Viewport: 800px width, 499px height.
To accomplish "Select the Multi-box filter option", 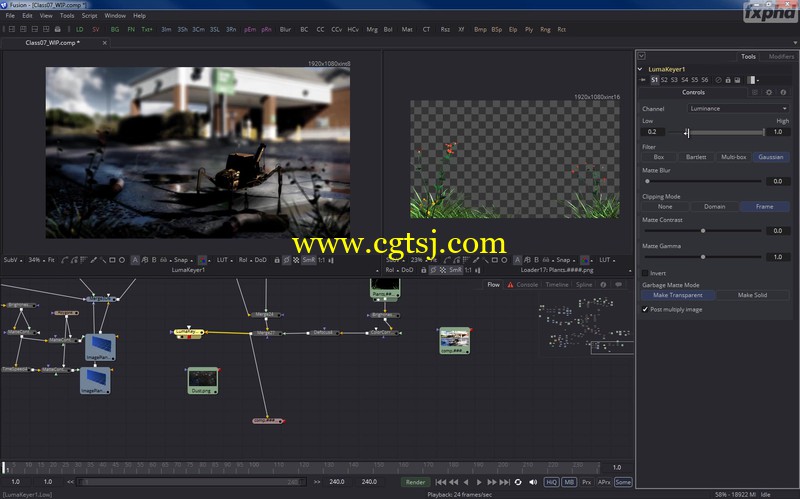I will (x=734, y=157).
